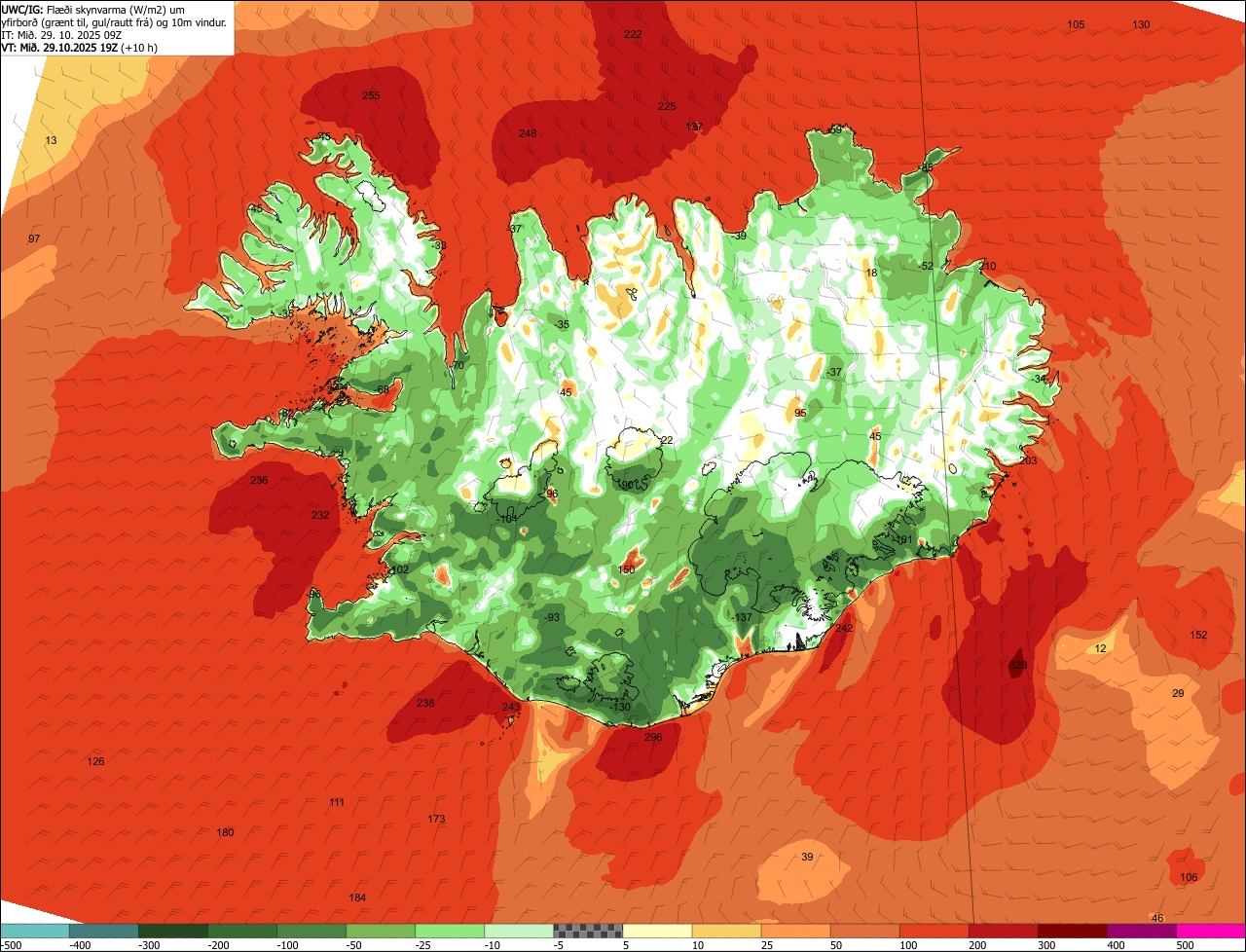Select the light orange swatch between 25 and 50
The height and width of the screenshot is (952, 1246).
click(796, 931)
